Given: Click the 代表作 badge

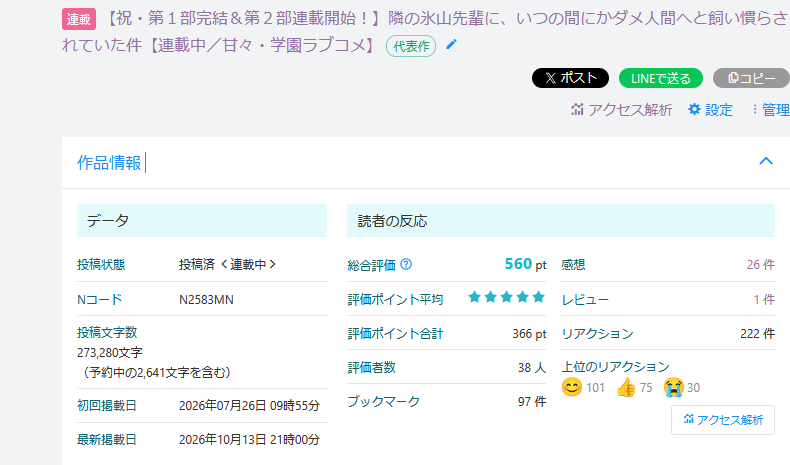Looking at the screenshot, I should 411,46.
